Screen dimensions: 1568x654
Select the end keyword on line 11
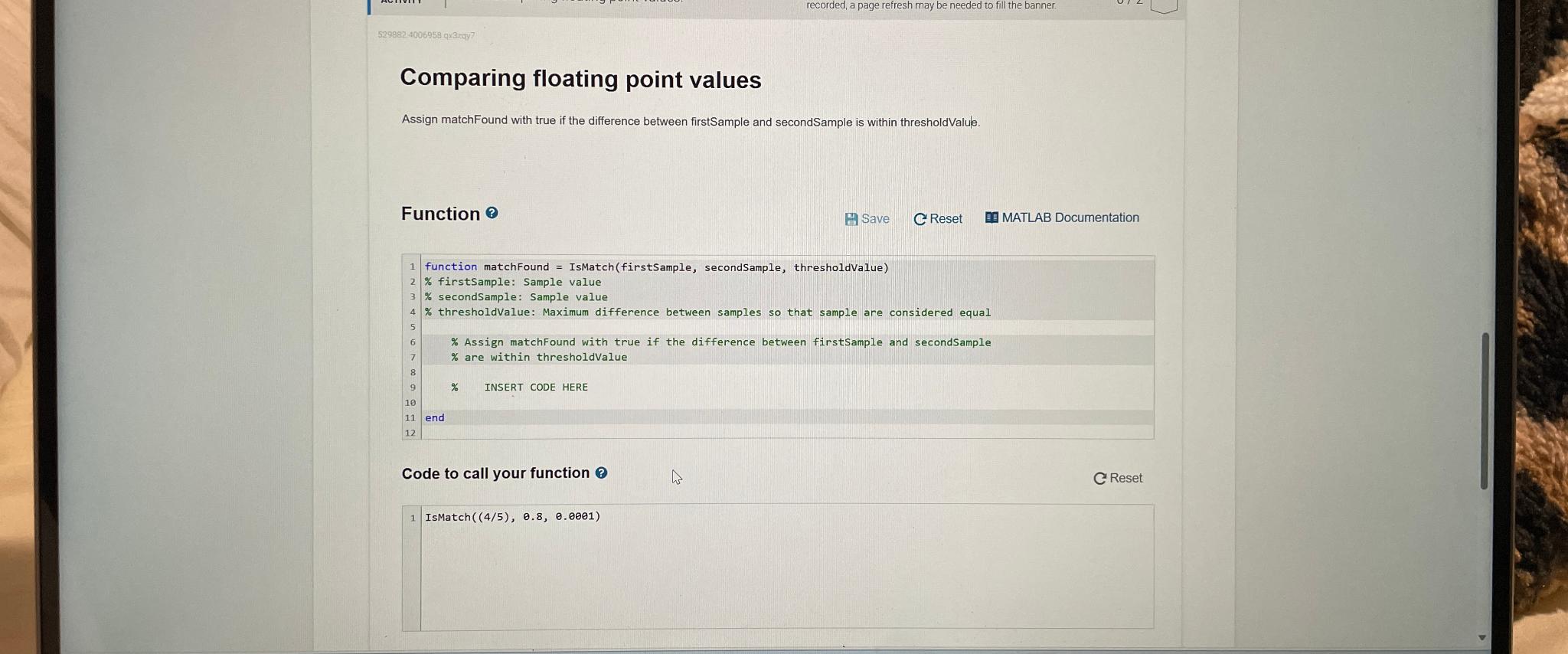coord(435,417)
